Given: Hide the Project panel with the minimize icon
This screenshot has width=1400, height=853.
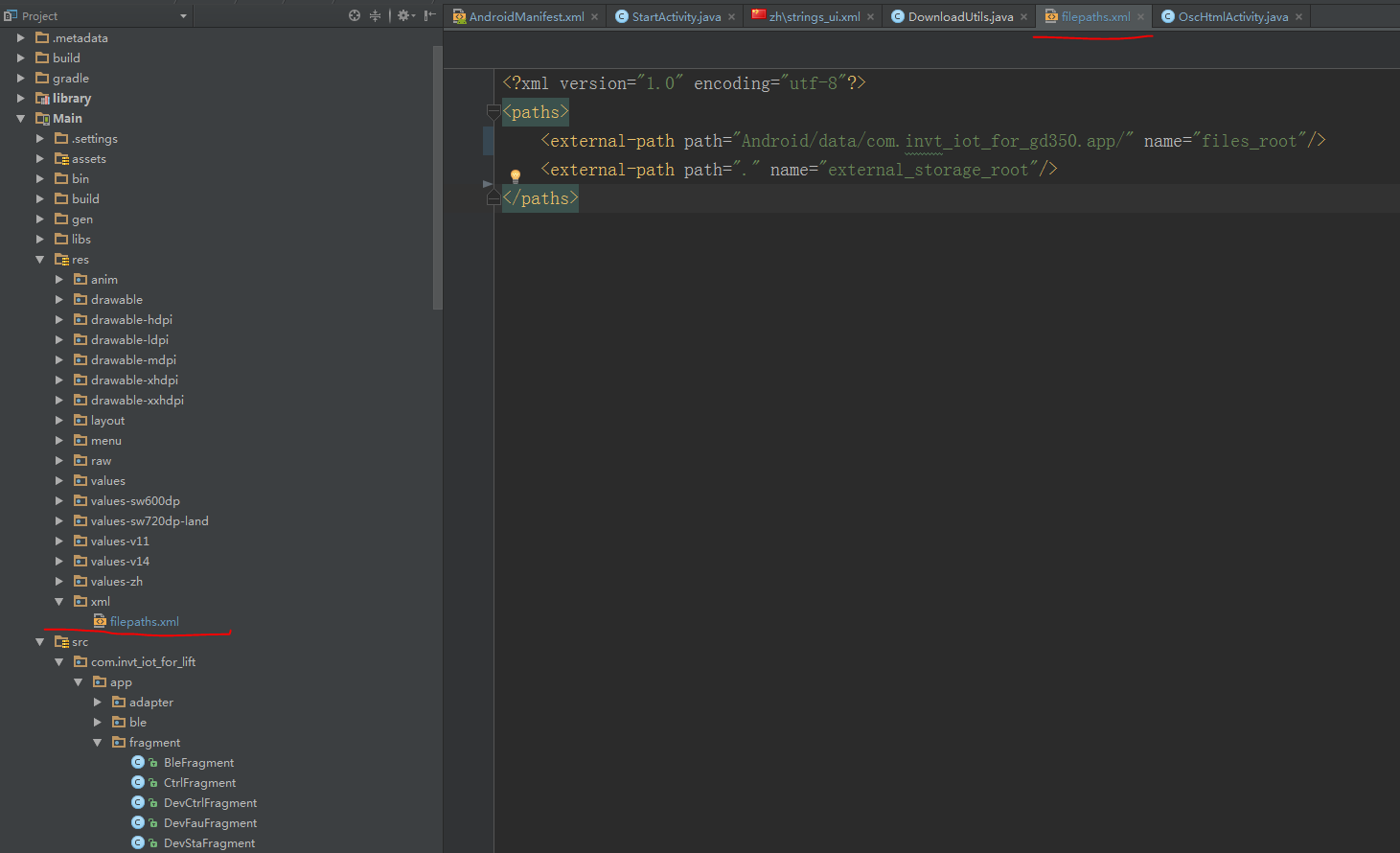Looking at the screenshot, I should [428, 15].
